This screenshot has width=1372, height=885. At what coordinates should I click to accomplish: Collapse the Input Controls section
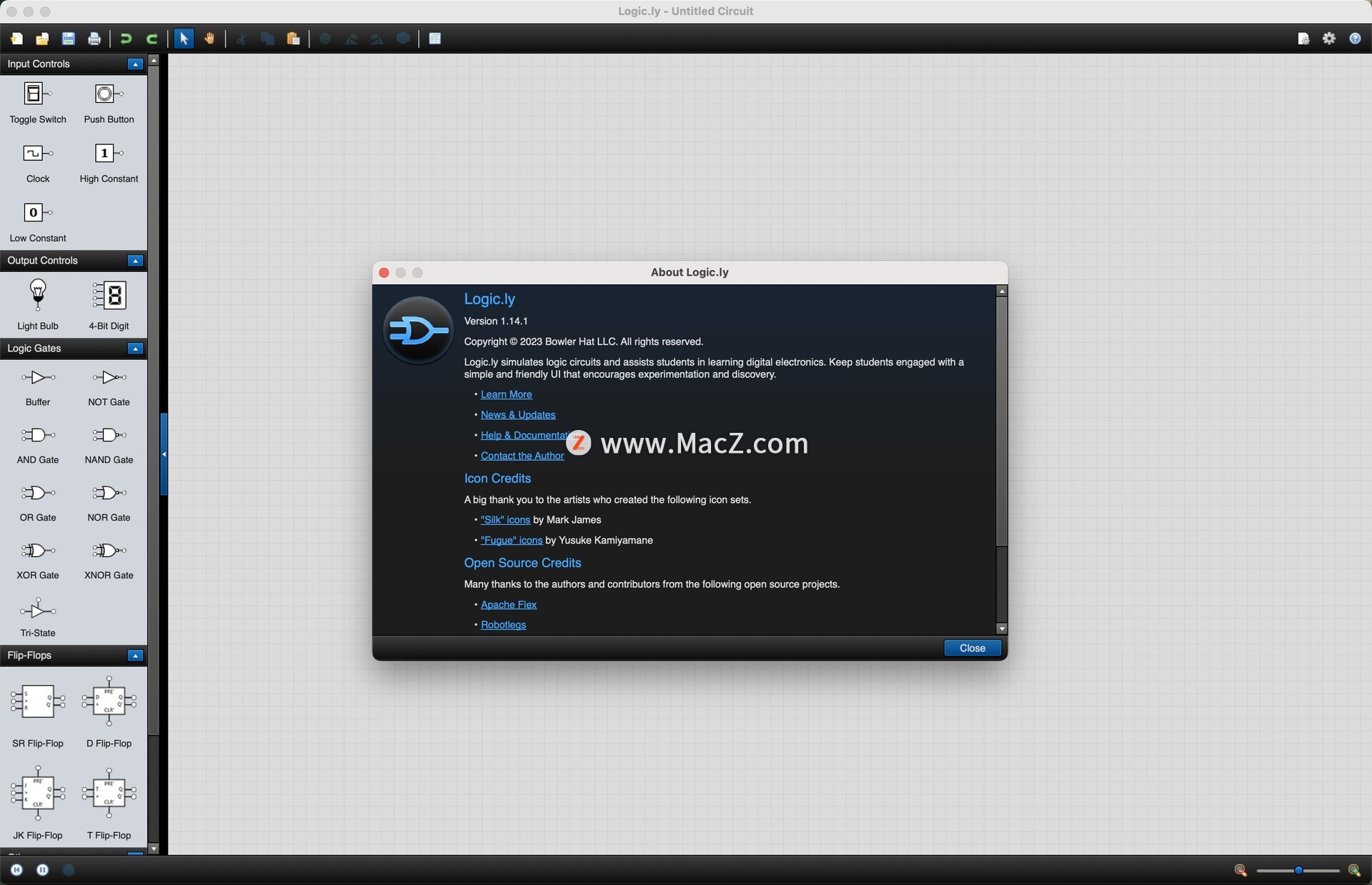pos(135,64)
